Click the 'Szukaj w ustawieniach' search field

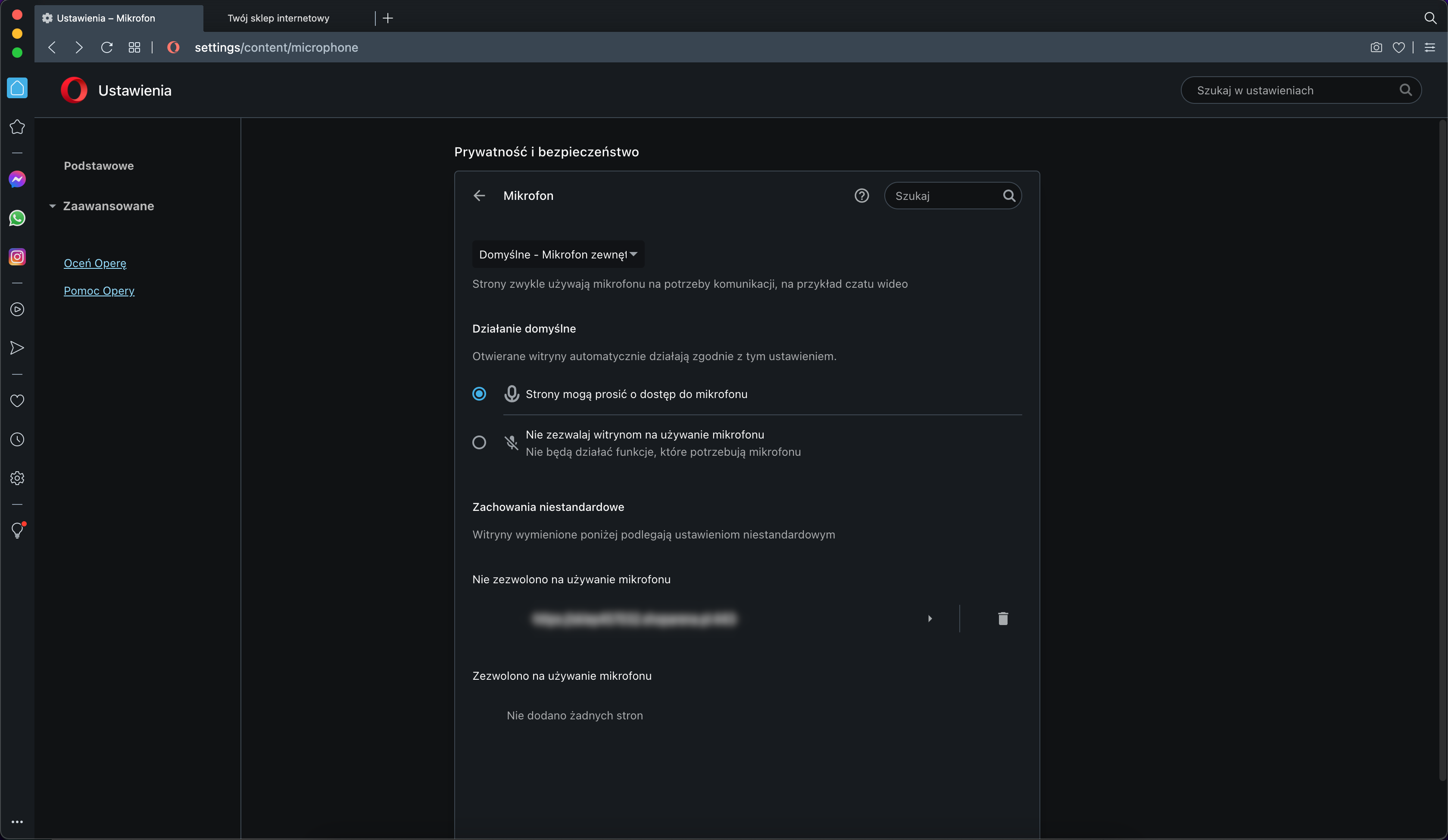[x=1293, y=90]
